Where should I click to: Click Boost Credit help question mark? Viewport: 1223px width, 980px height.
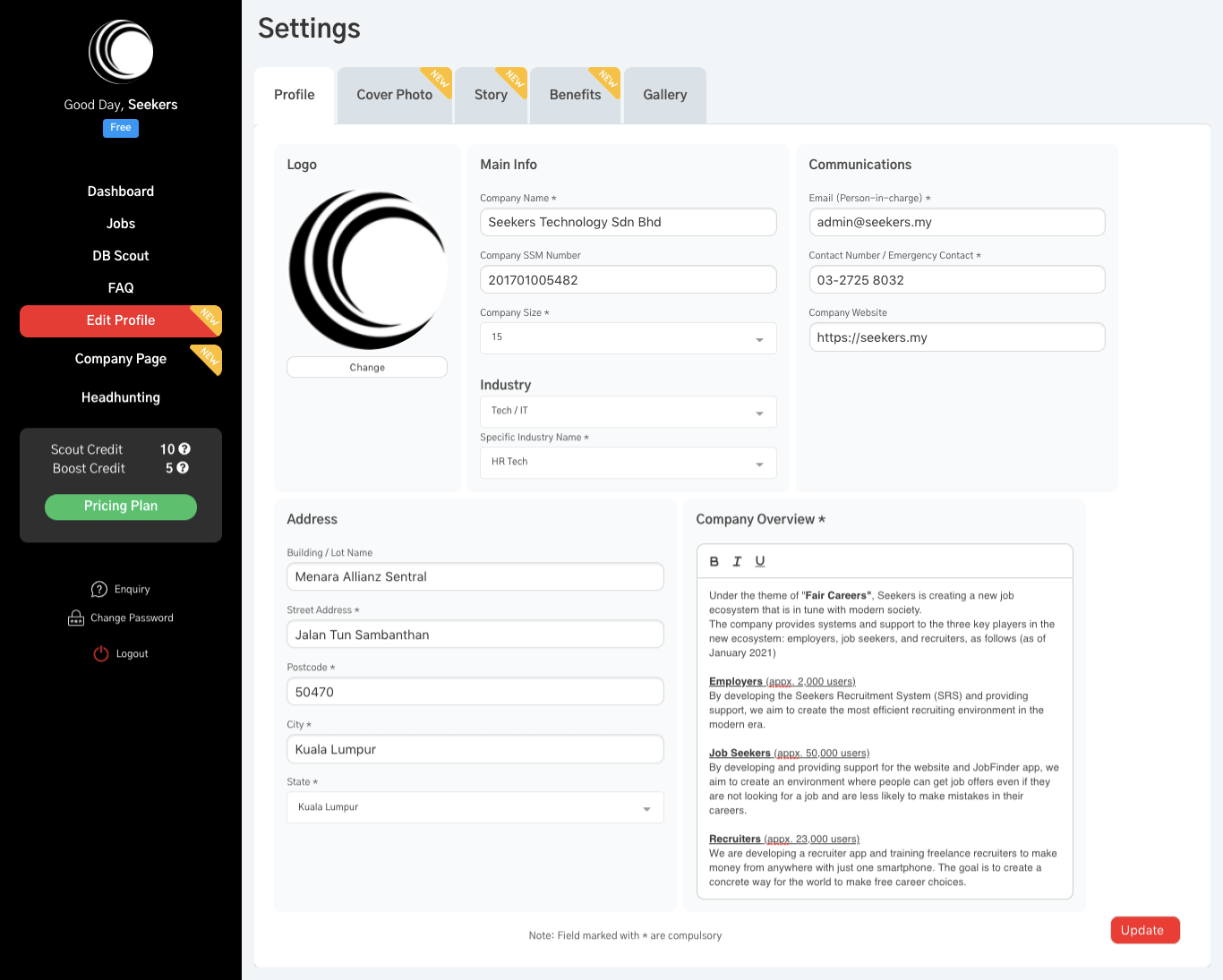click(x=183, y=467)
